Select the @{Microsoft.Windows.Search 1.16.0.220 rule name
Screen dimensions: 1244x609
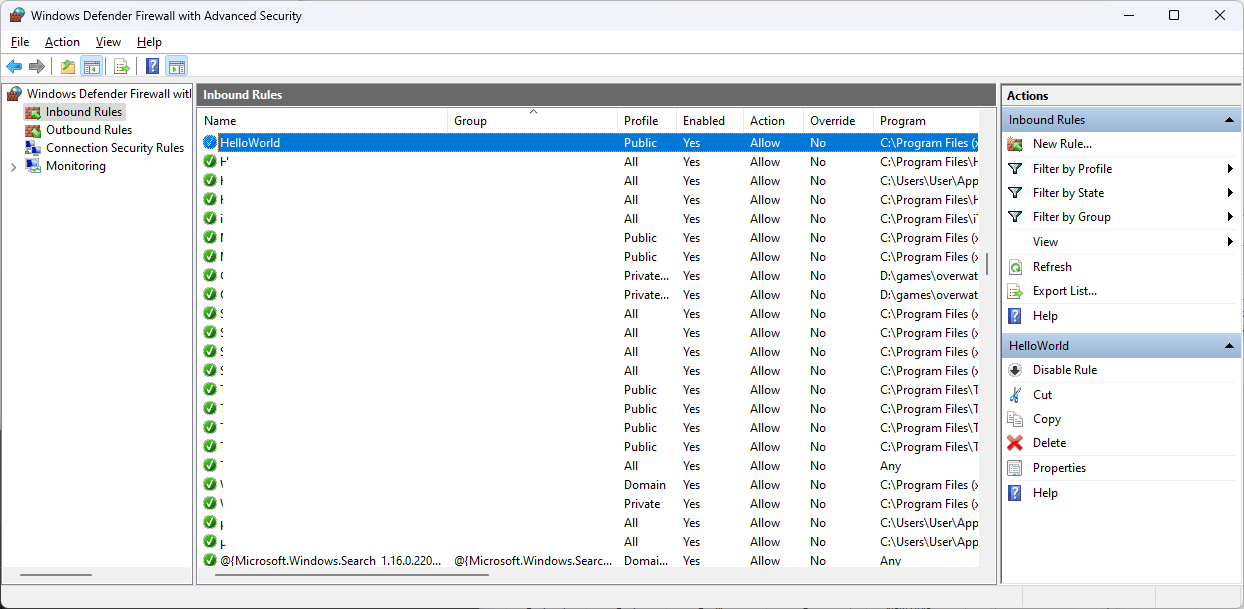[x=330, y=561]
